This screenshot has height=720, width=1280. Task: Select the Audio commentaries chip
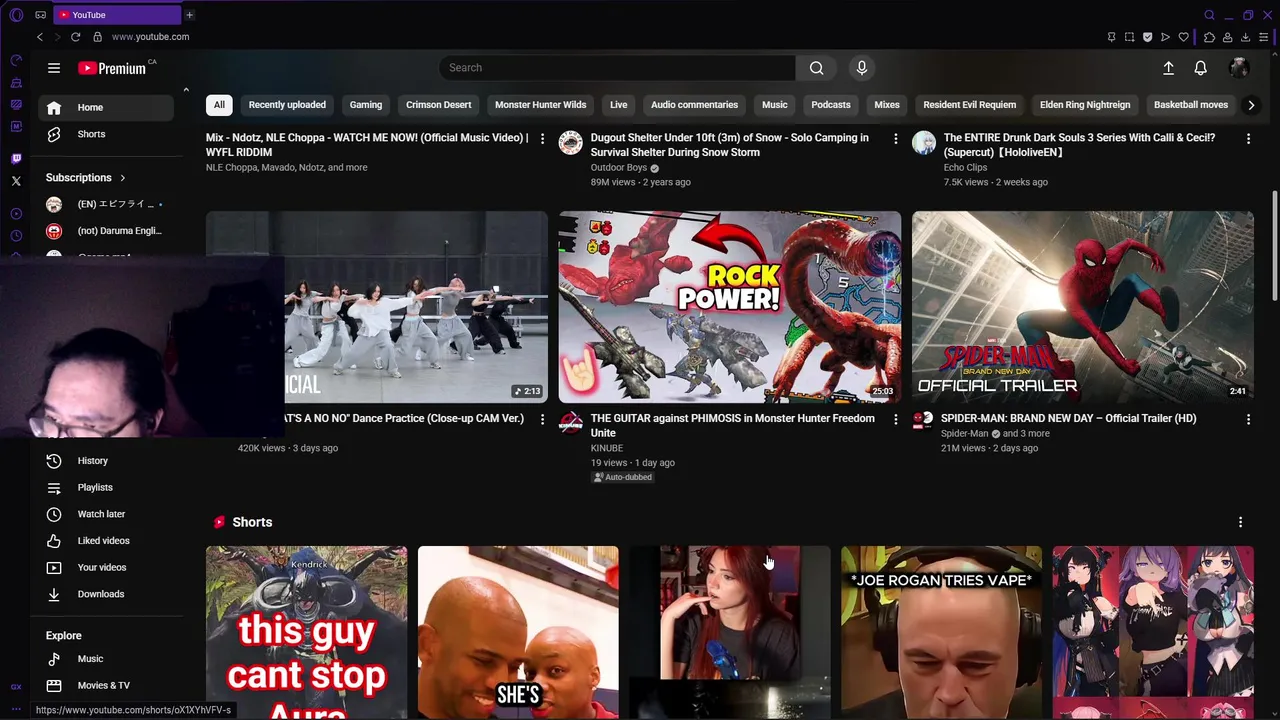click(x=694, y=105)
